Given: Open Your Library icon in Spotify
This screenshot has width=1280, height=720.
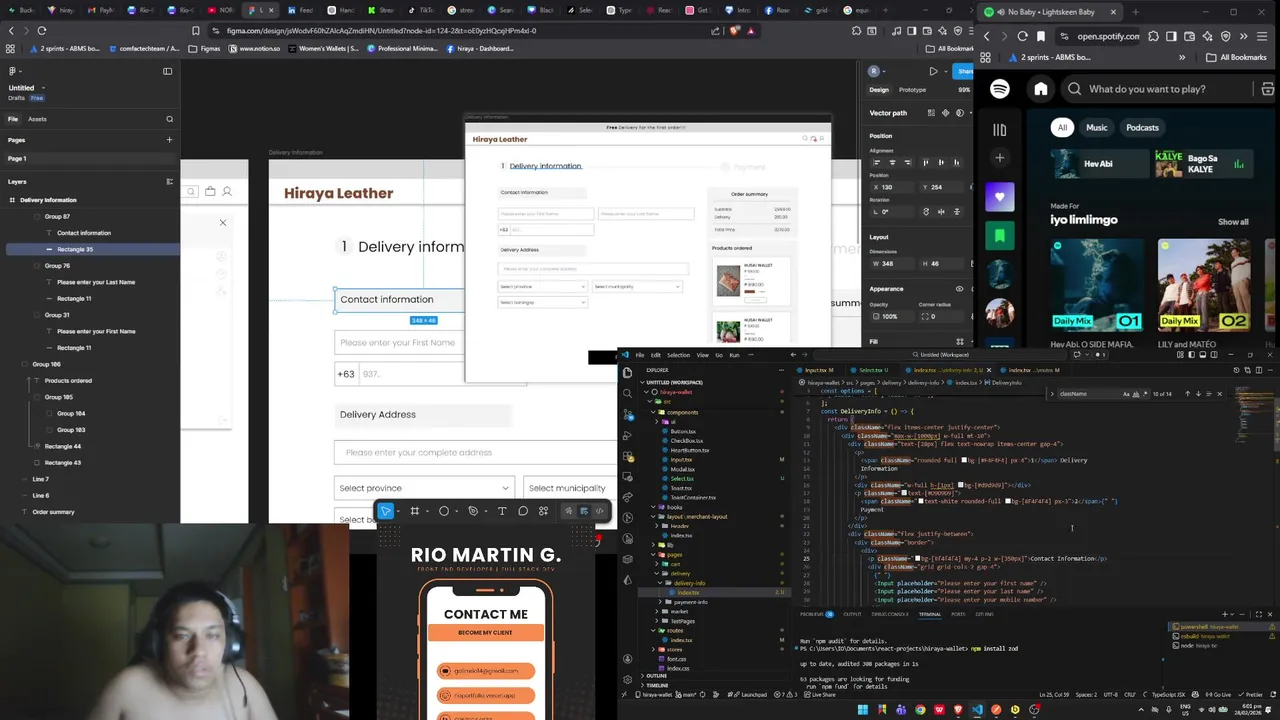Looking at the screenshot, I should 999,129.
